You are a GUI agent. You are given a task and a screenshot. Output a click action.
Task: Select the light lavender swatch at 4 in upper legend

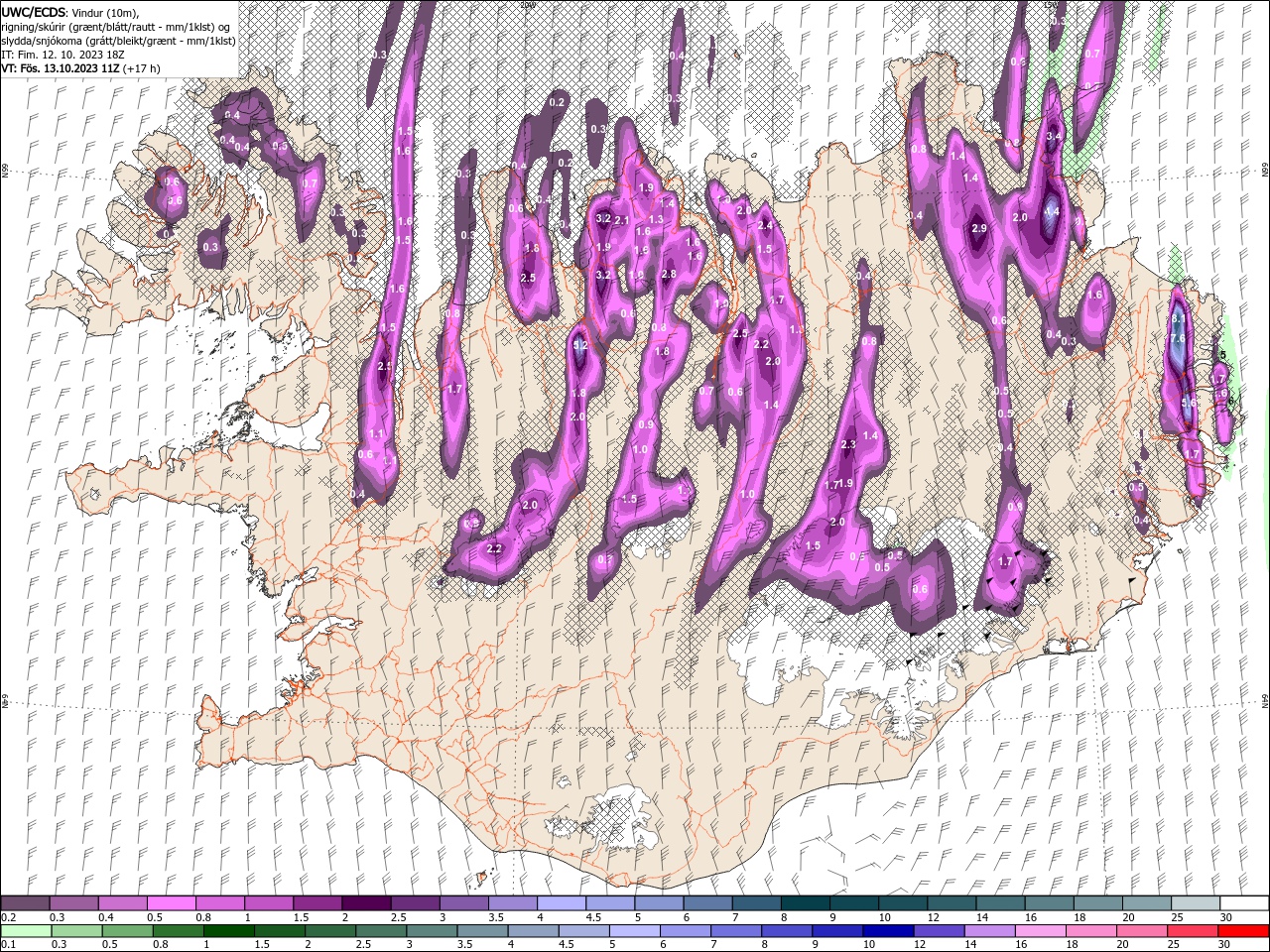561,902
